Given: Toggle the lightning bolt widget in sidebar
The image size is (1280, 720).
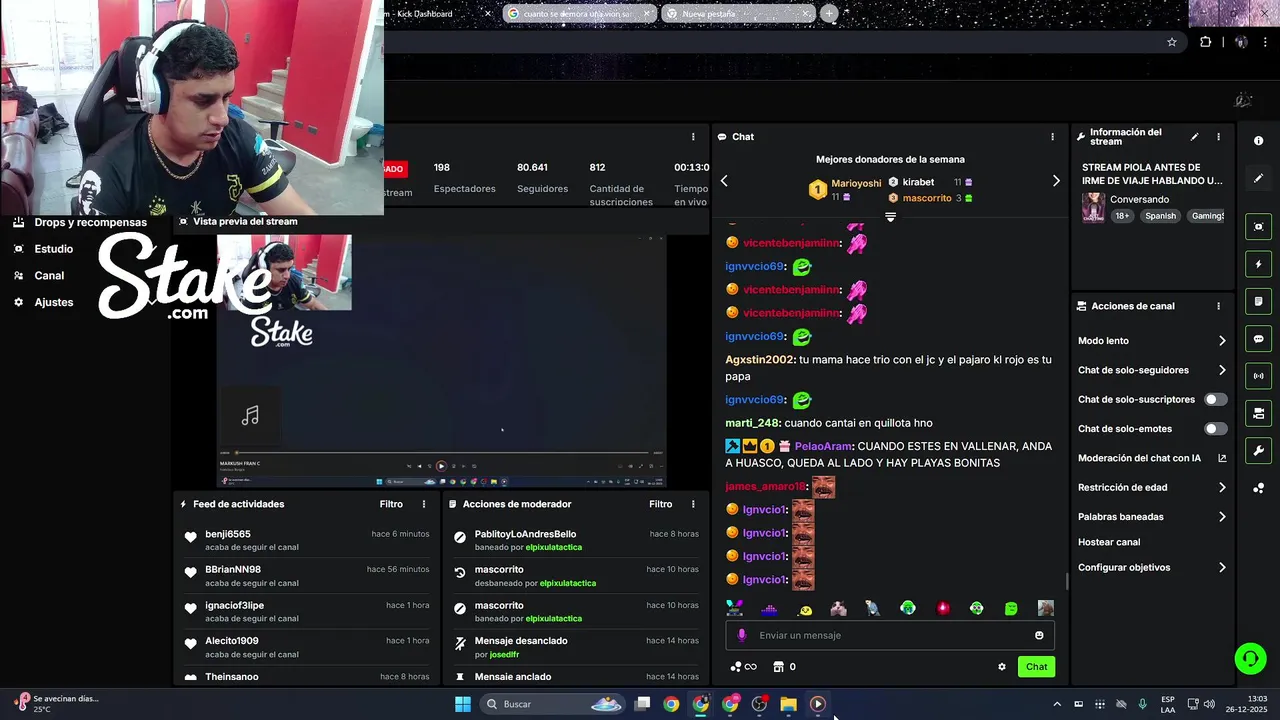Looking at the screenshot, I should 1258,264.
